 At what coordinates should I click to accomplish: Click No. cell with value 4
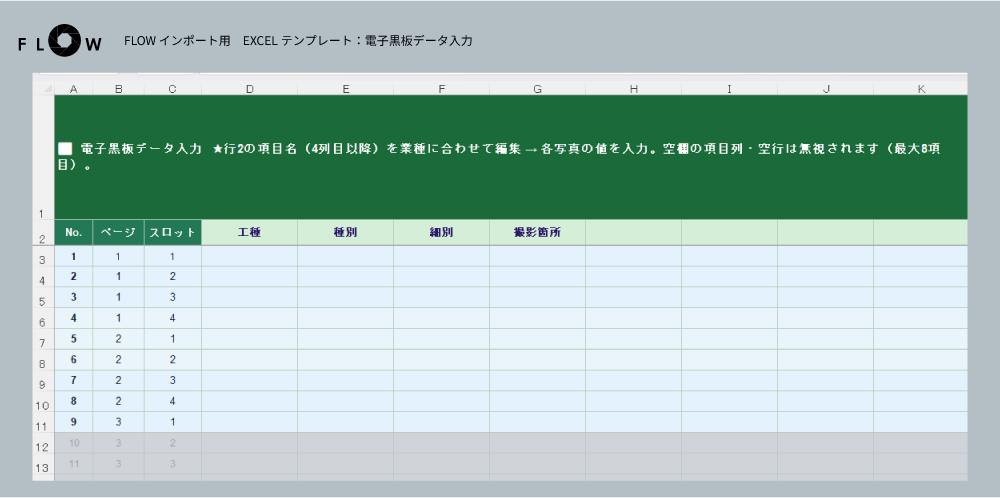pos(73,318)
